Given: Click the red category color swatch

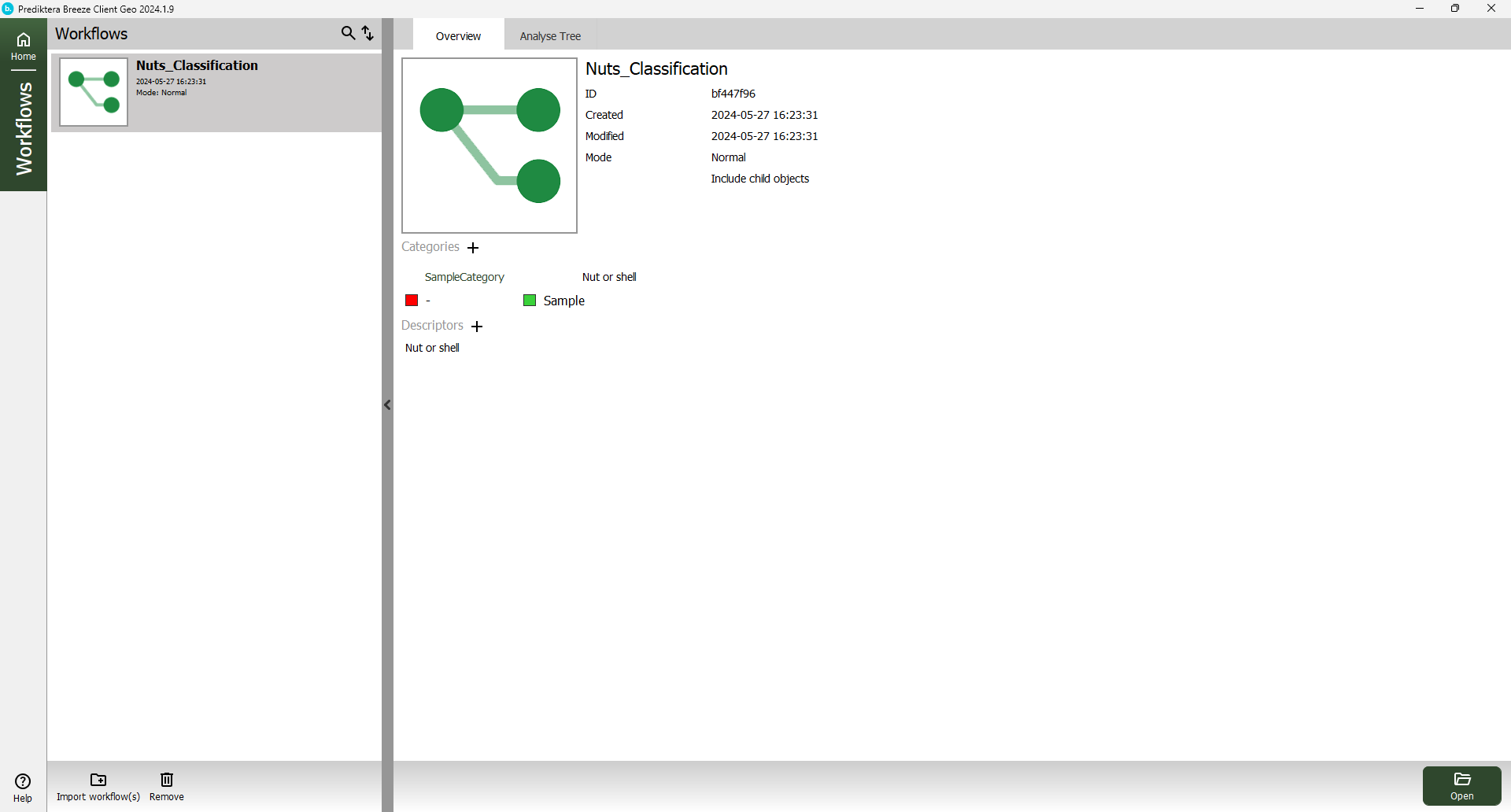Looking at the screenshot, I should coord(412,301).
